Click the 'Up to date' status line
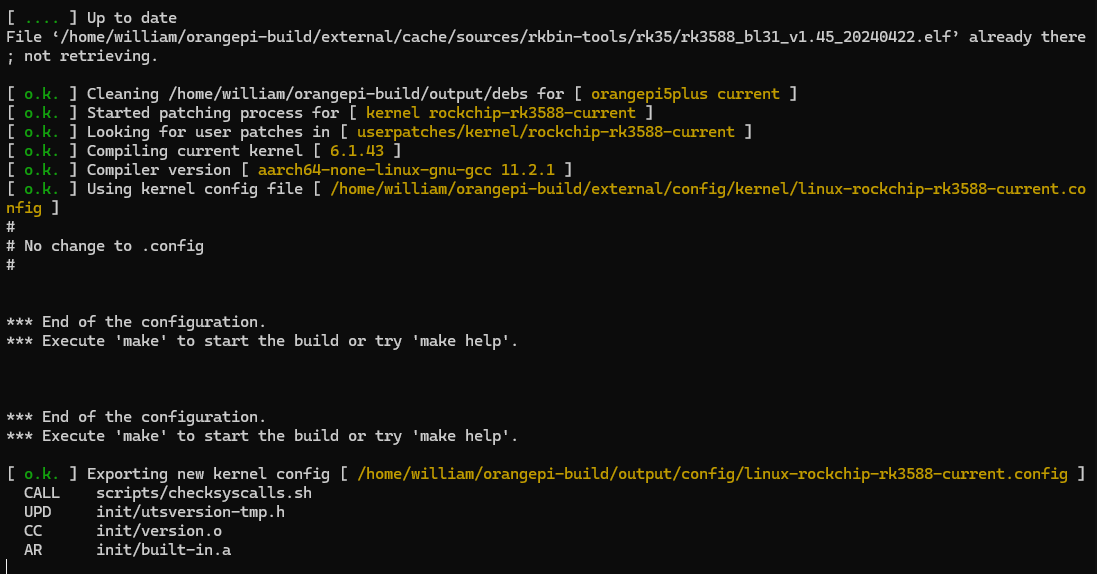Image resolution: width=1097 pixels, height=574 pixels. pyautogui.click(x=91, y=18)
